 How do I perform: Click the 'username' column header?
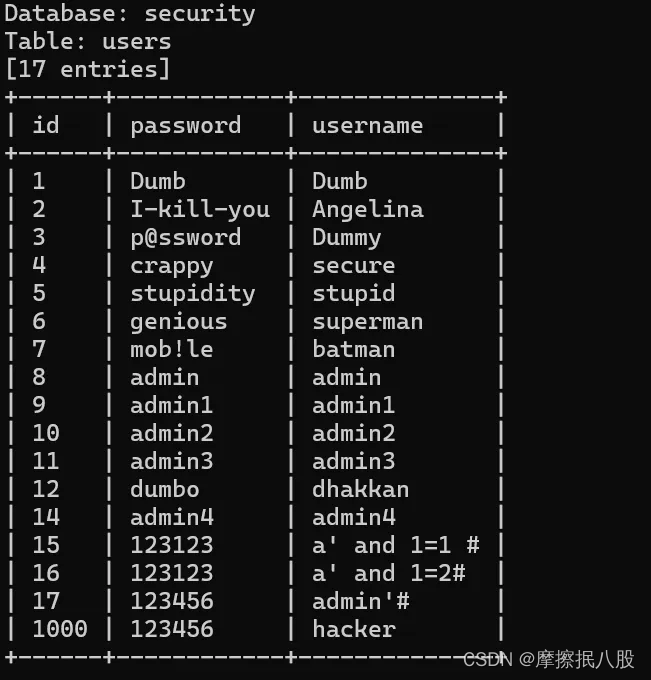[367, 126]
